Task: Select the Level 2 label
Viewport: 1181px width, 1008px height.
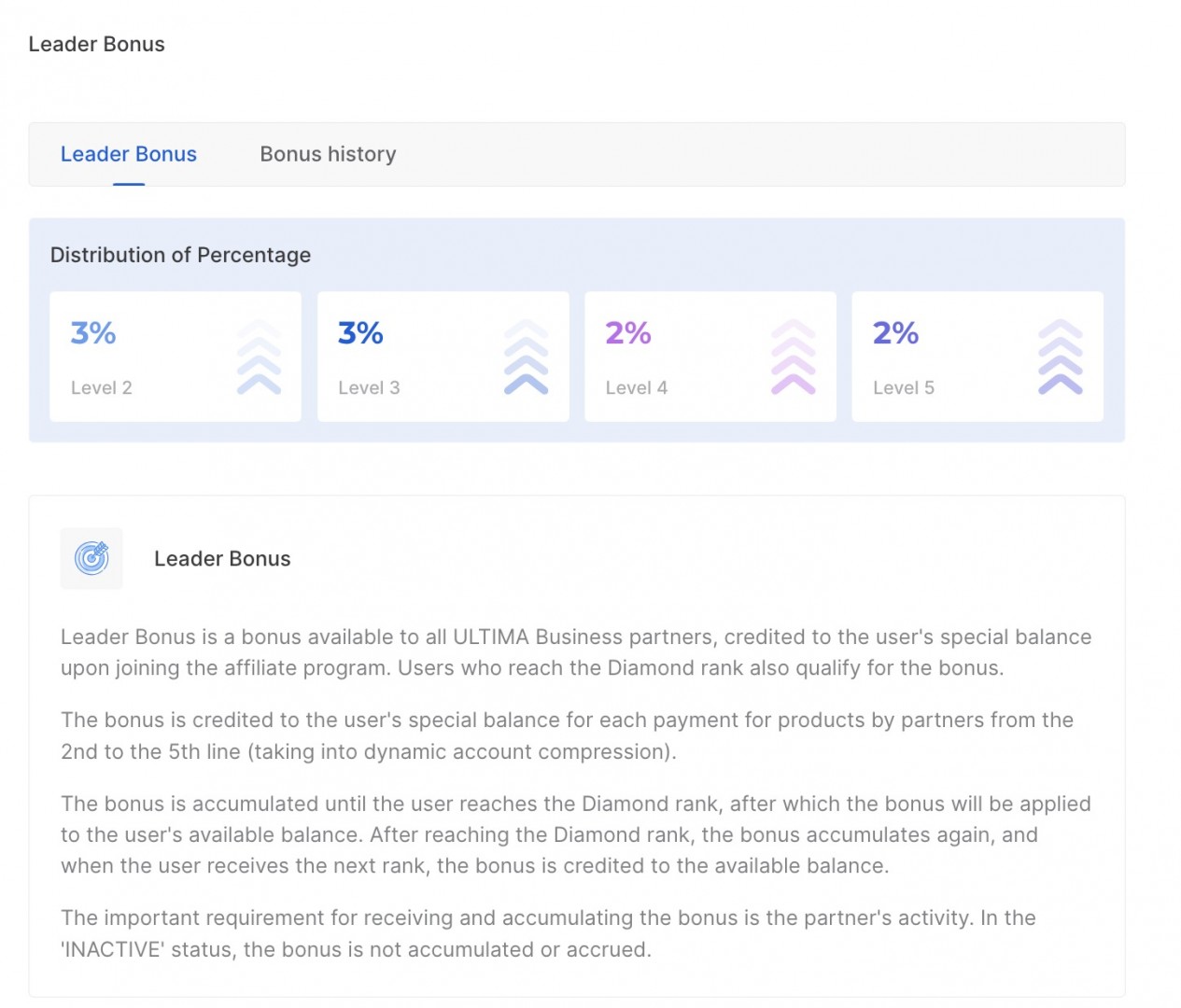Action: 102,388
